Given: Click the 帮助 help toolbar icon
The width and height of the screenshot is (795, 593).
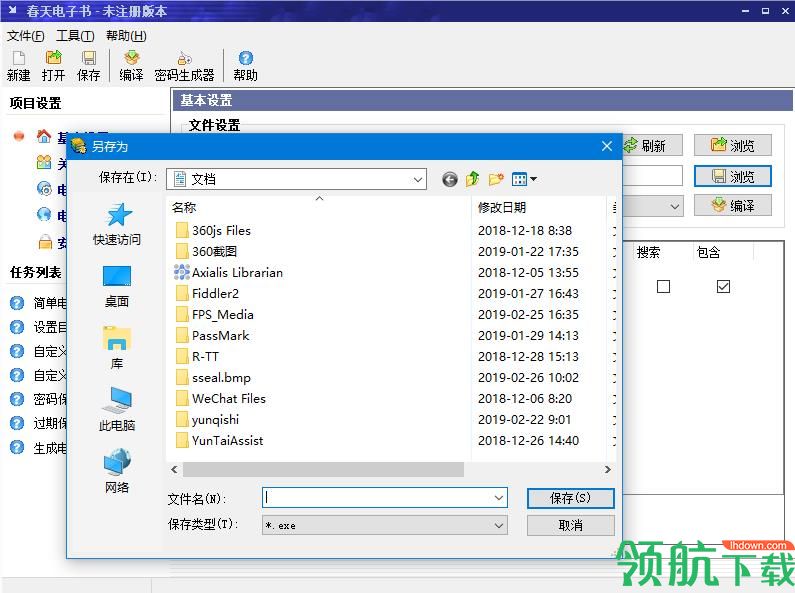Looking at the screenshot, I should [x=245, y=66].
